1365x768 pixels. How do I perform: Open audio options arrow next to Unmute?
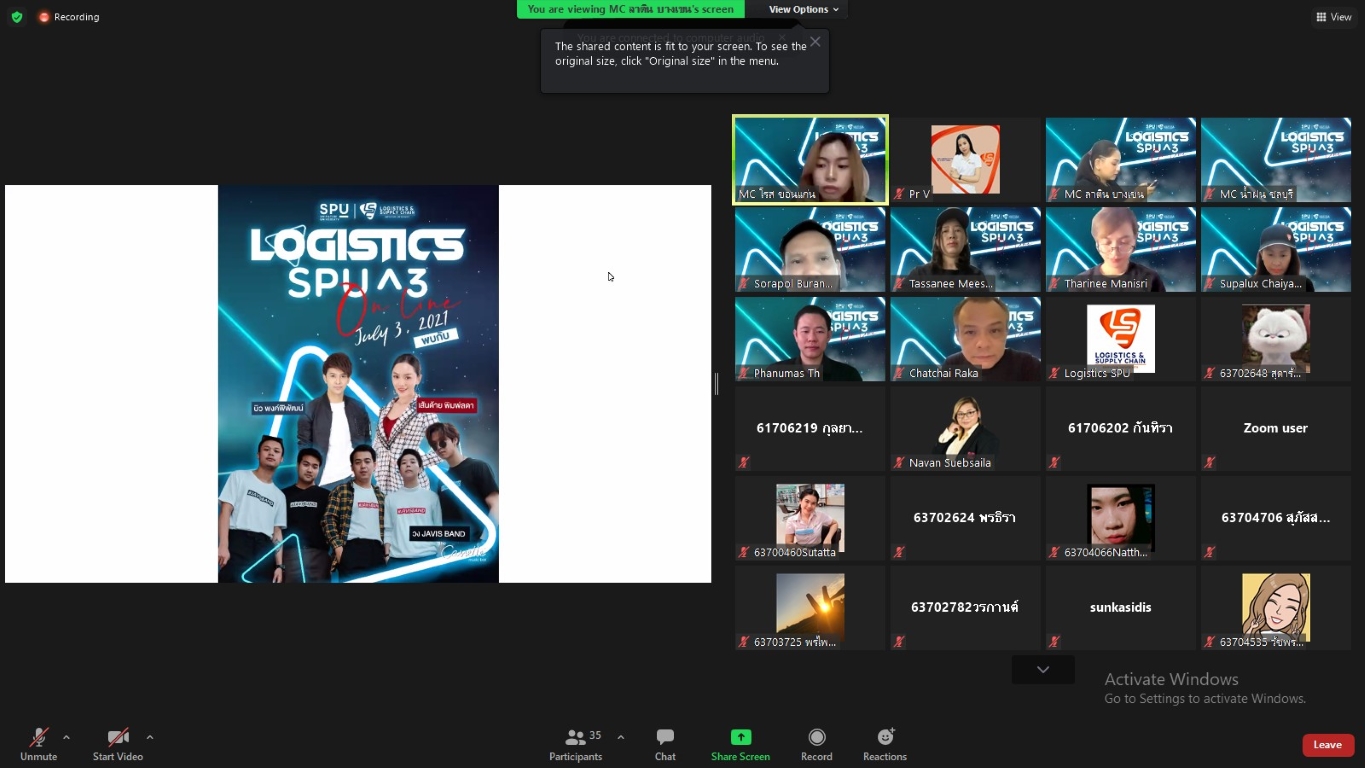(x=66, y=737)
